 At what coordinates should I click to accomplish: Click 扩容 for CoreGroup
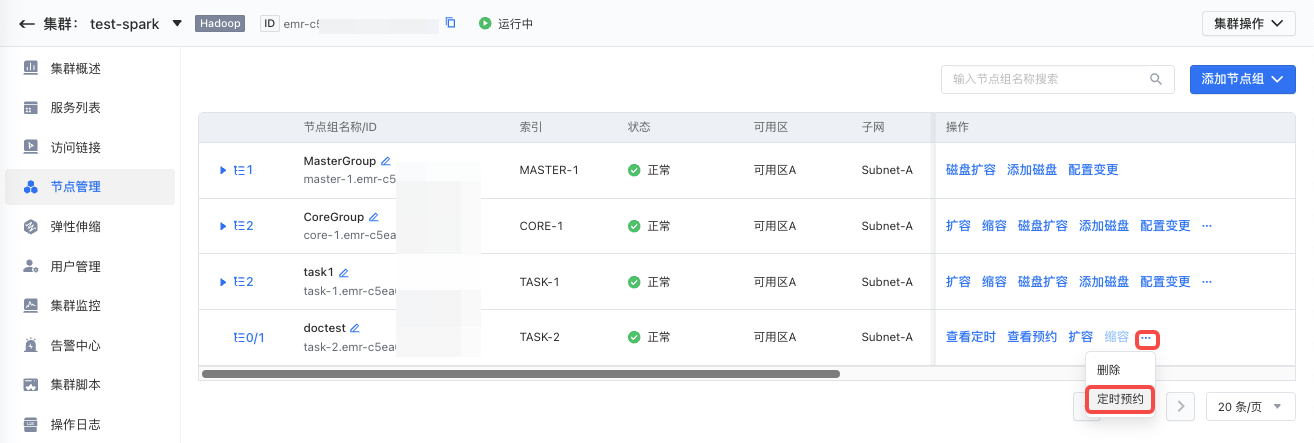pos(958,226)
